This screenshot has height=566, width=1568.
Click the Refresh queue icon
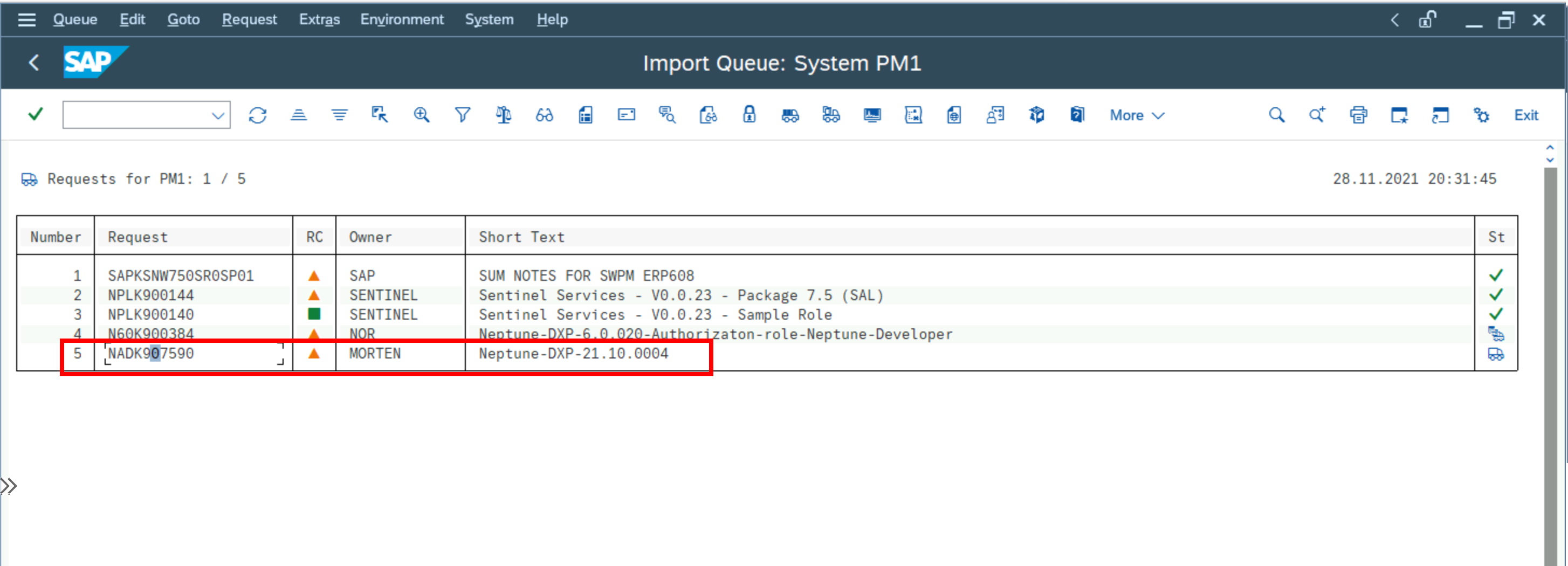(x=258, y=115)
